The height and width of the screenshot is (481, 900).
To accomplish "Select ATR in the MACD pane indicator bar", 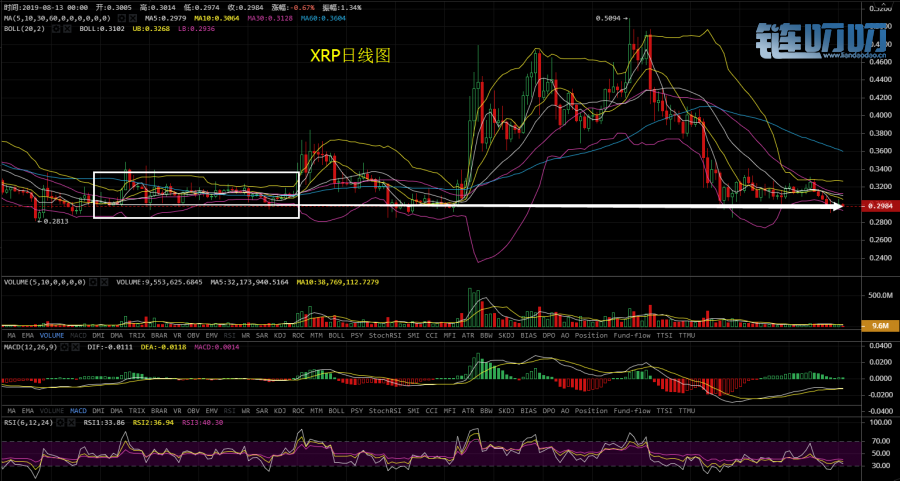I will click(x=468, y=411).
